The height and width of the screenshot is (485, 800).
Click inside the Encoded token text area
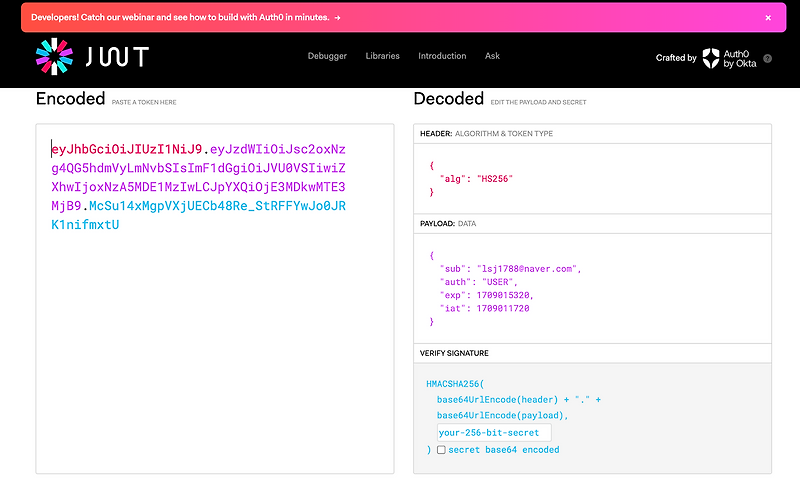pos(214,350)
